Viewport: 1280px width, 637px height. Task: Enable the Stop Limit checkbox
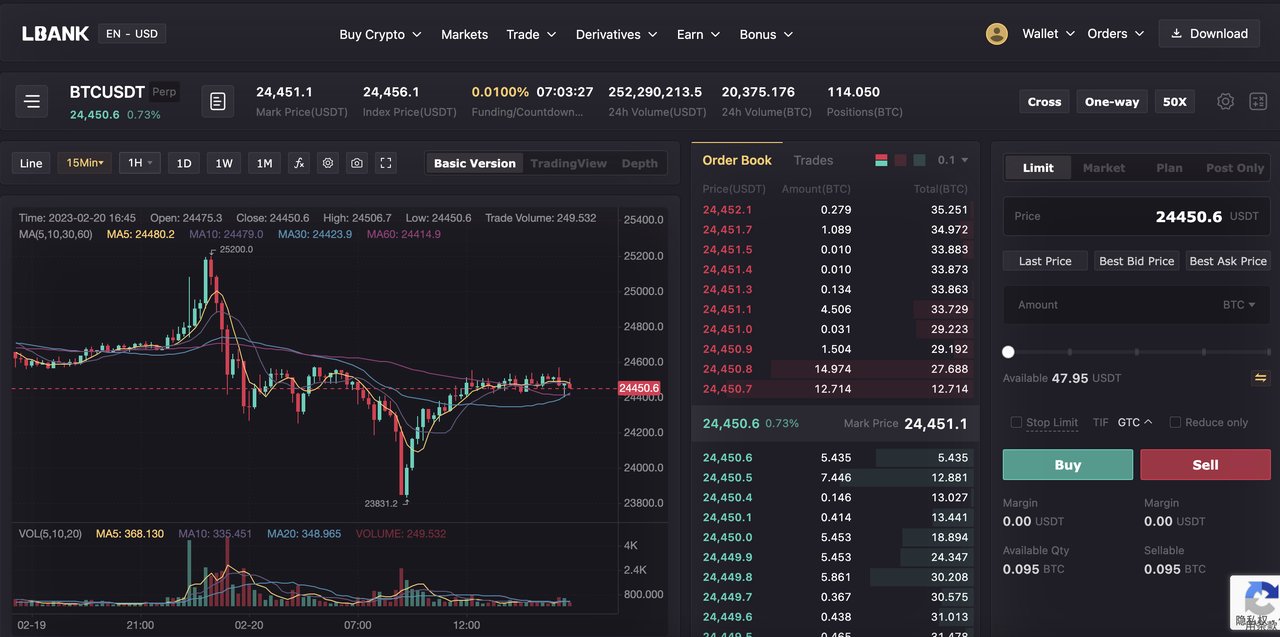(x=1016, y=422)
